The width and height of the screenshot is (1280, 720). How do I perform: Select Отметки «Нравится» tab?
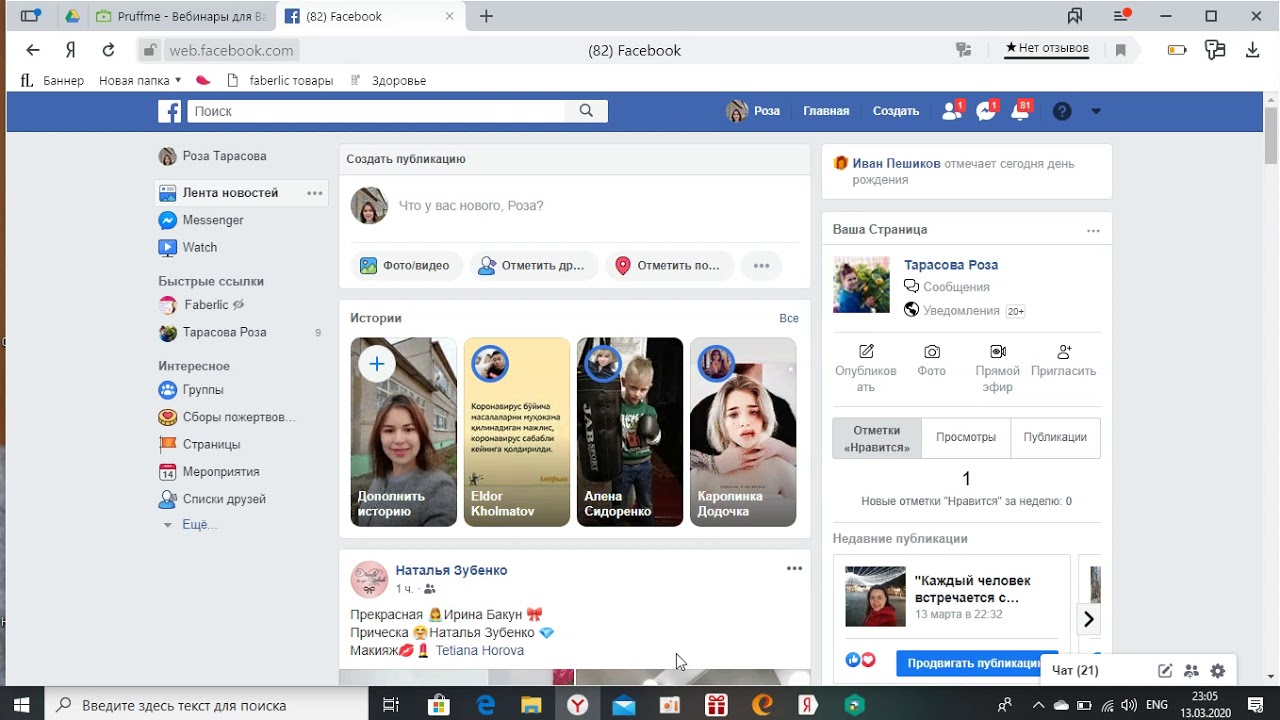pyautogui.click(x=877, y=439)
